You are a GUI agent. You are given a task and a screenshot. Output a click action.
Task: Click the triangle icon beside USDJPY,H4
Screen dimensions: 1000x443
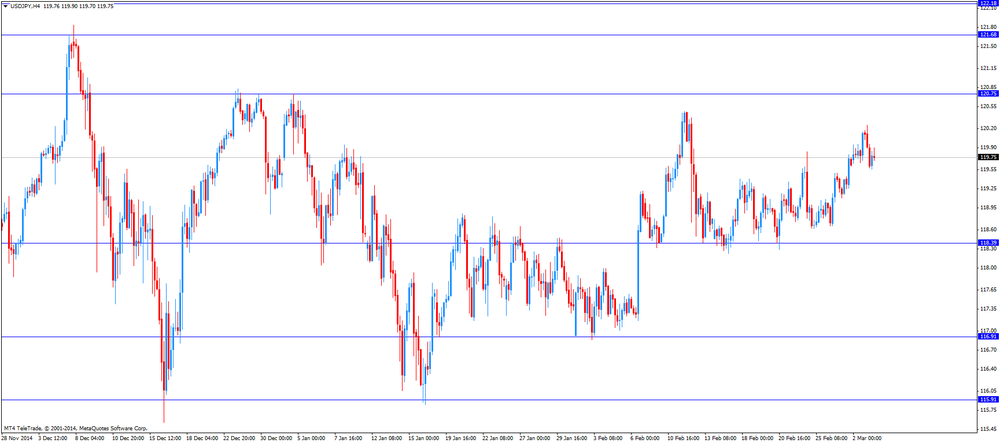click(x=5, y=6)
